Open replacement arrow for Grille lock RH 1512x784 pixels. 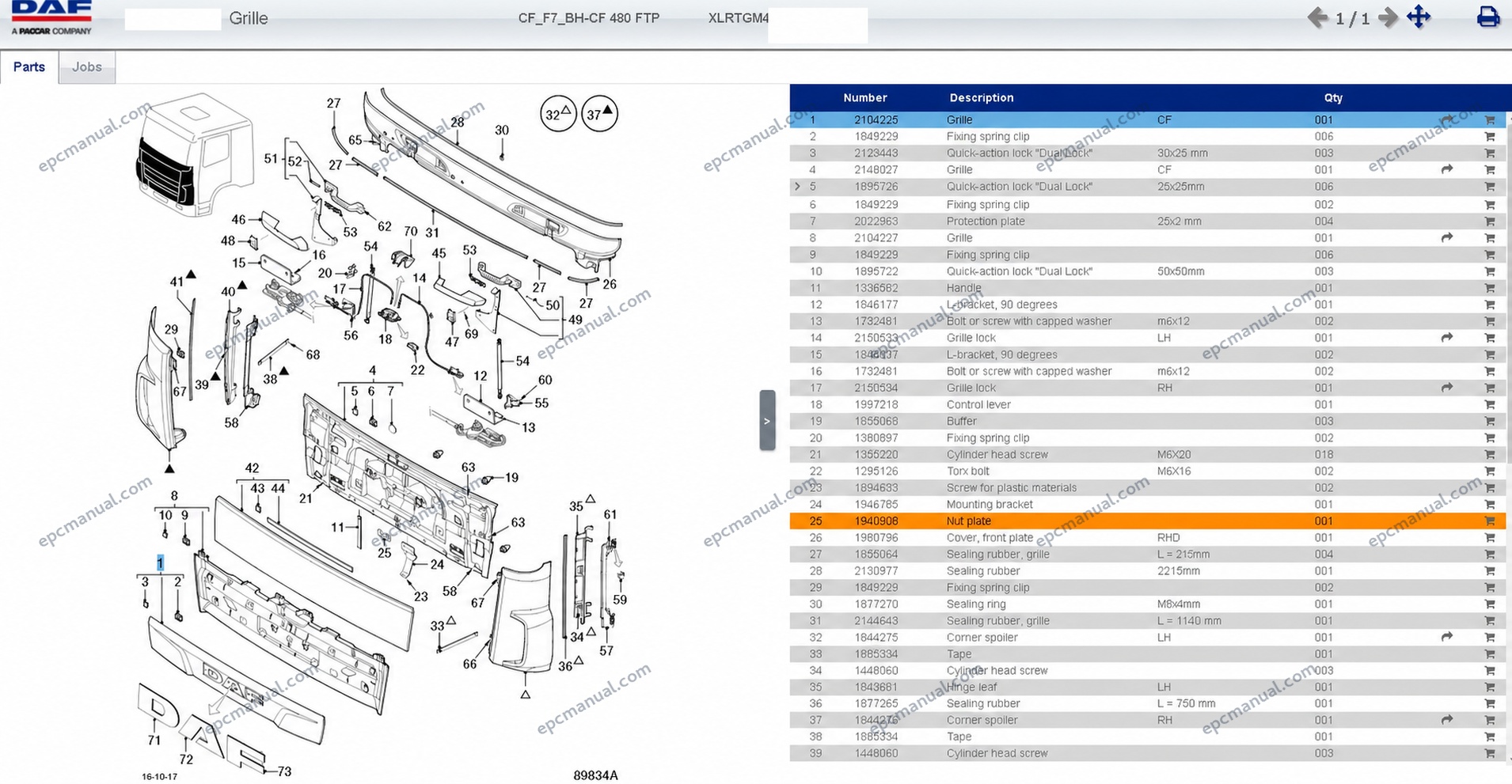[1447, 388]
